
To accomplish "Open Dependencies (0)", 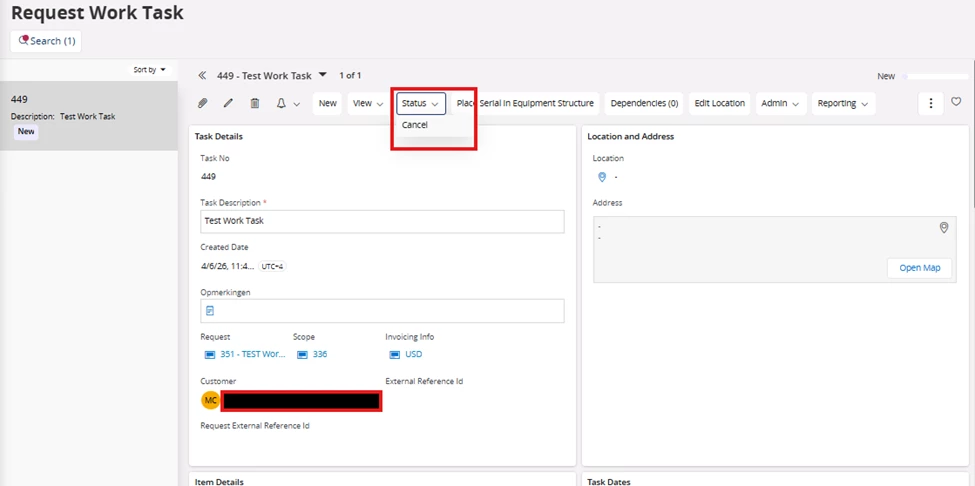I will (x=644, y=103).
